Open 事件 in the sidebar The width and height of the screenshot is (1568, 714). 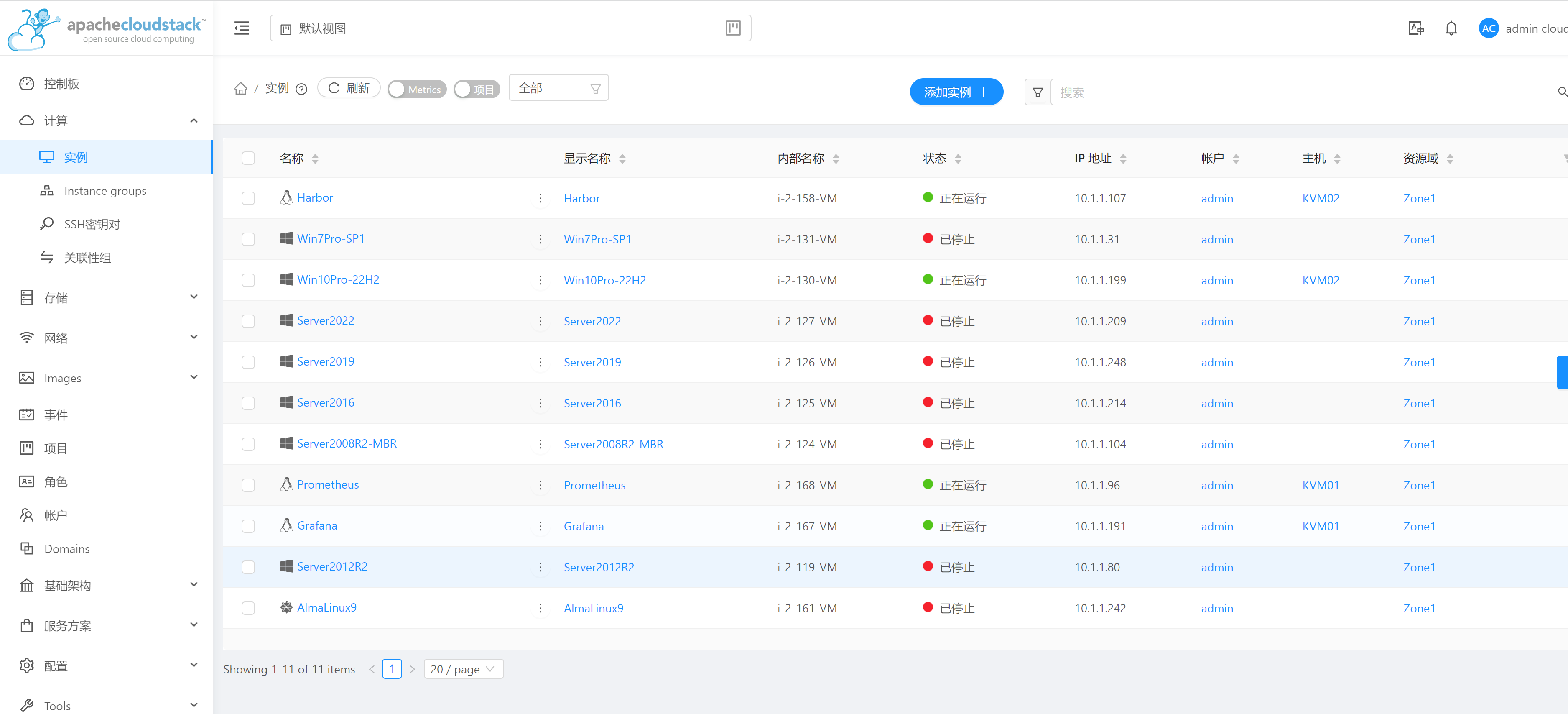pos(107,414)
